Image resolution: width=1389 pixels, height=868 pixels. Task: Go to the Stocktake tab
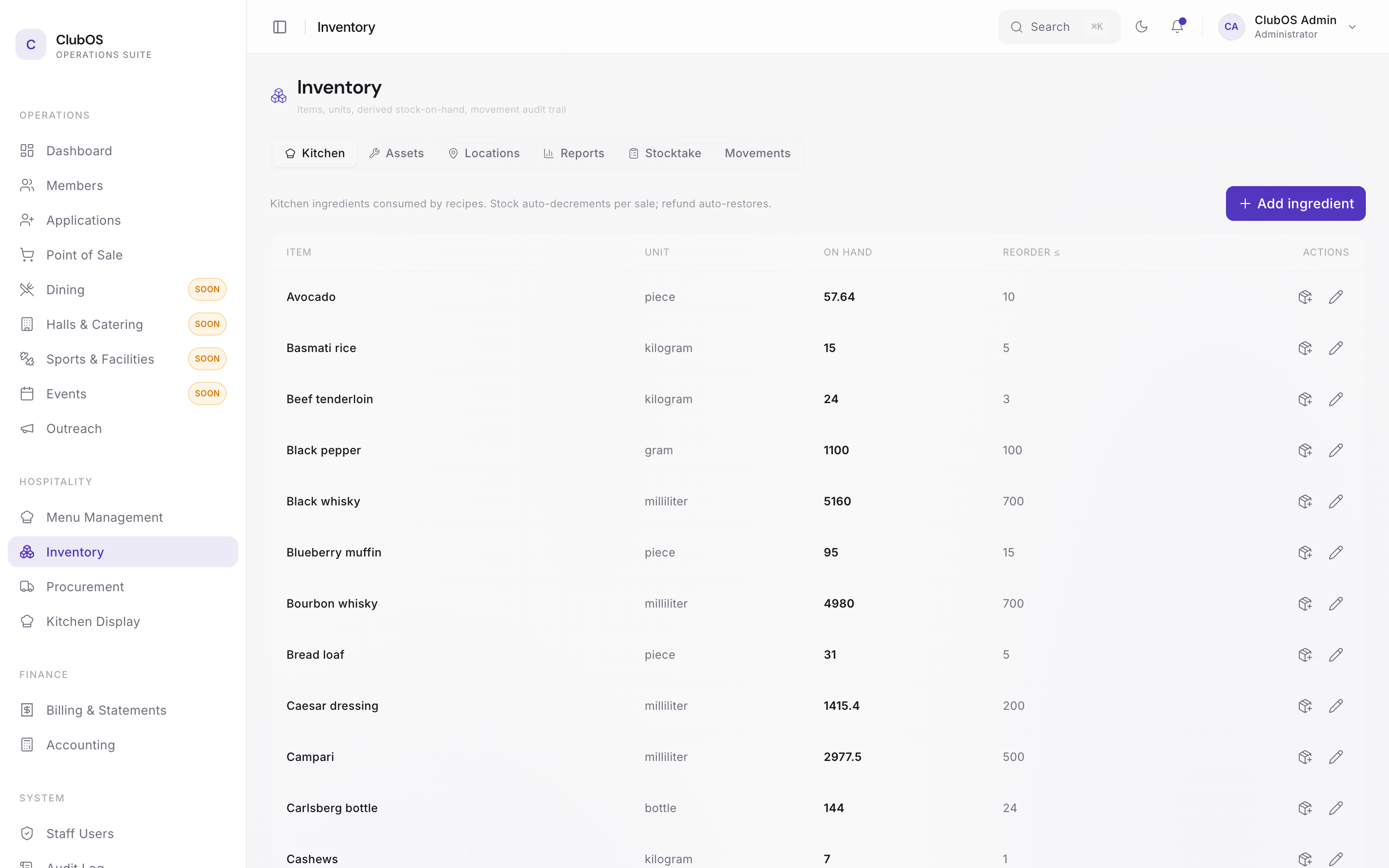(665, 153)
